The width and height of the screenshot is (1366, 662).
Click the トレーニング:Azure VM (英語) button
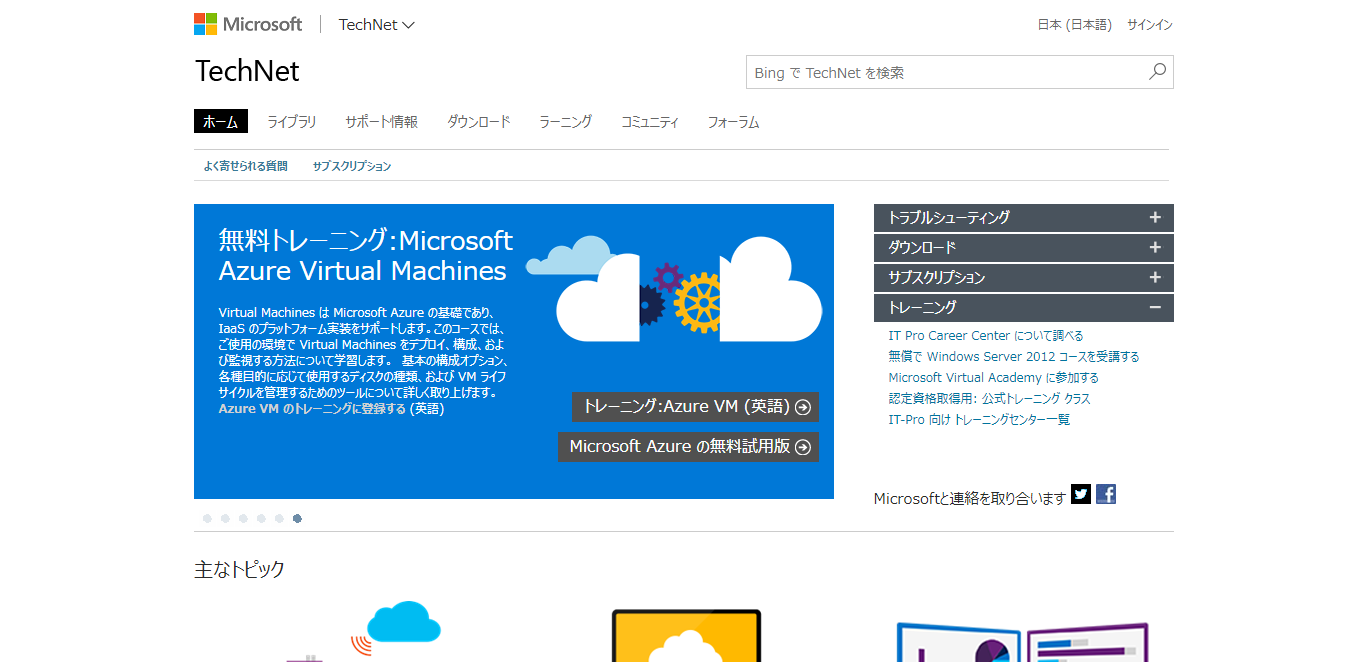[x=696, y=407]
